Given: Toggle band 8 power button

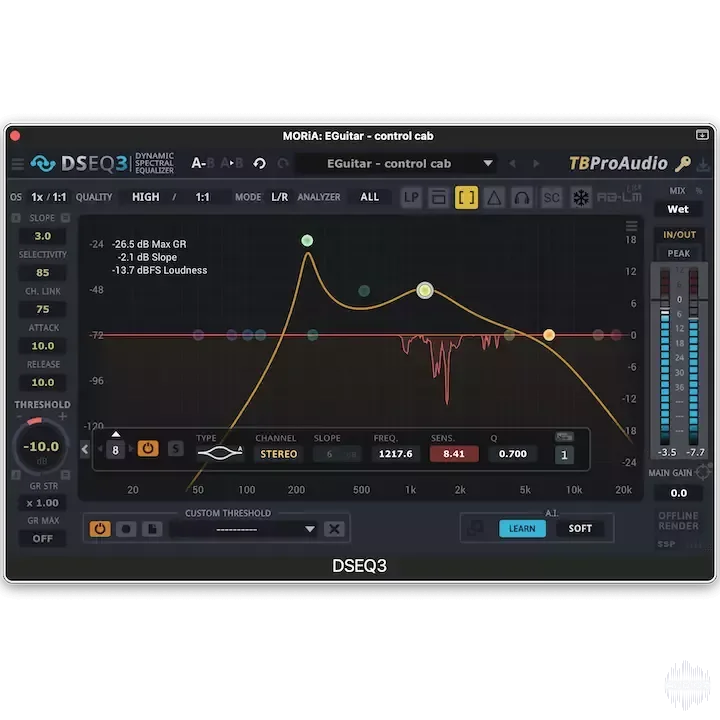Looking at the screenshot, I should [148, 449].
